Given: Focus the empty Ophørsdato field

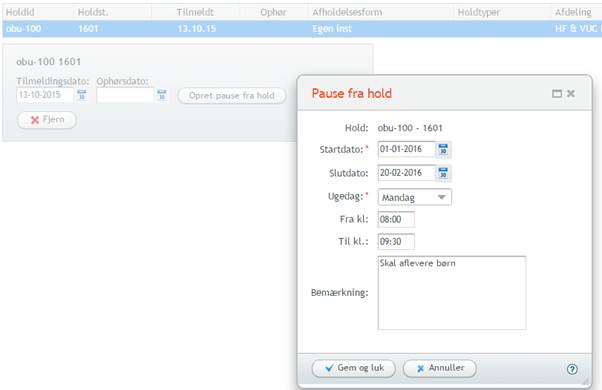Looking at the screenshot, I should pyautogui.click(x=125, y=95).
